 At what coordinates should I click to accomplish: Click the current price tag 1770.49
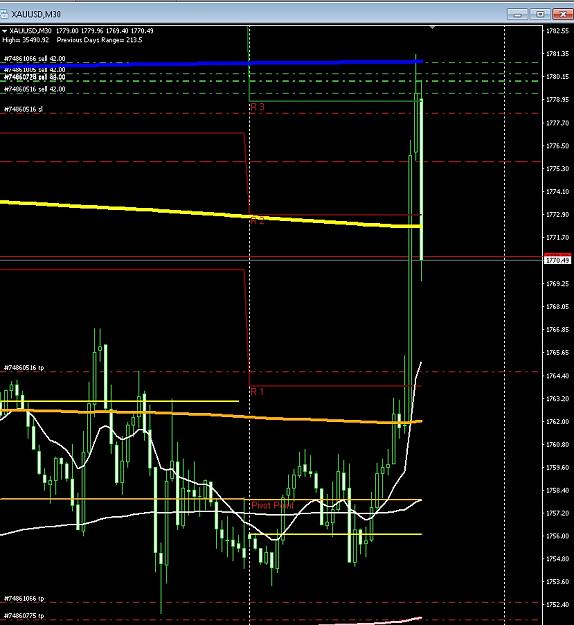(558, 260)
